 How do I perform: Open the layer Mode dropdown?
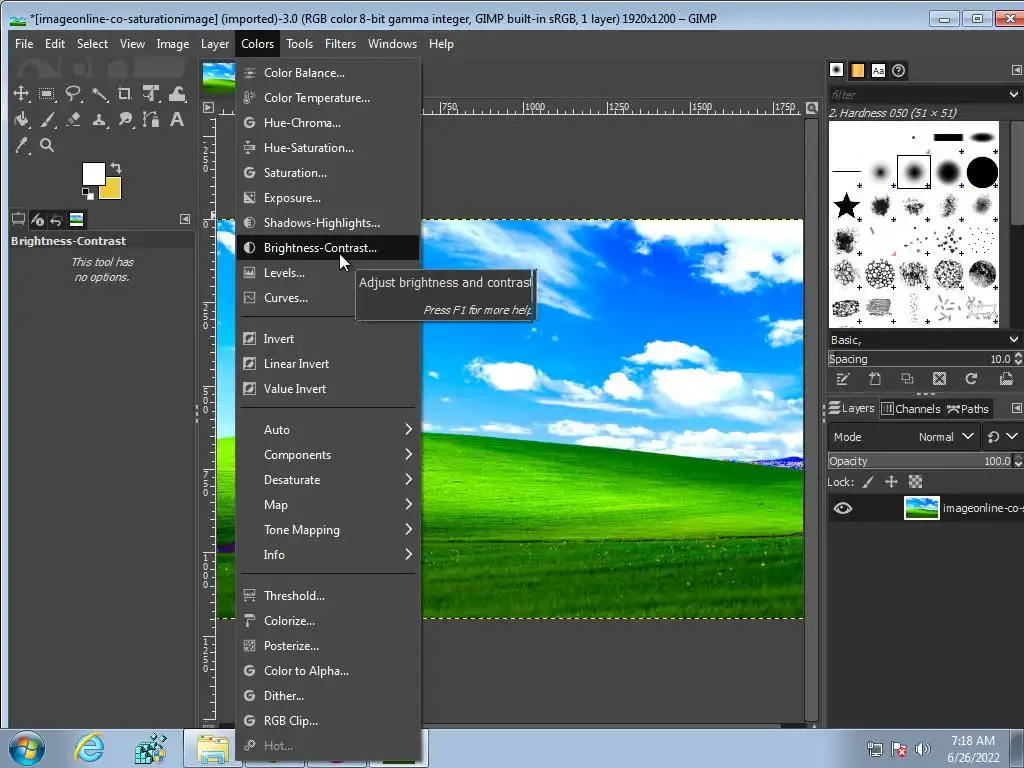pyautogui.click(x=904, y=437)
